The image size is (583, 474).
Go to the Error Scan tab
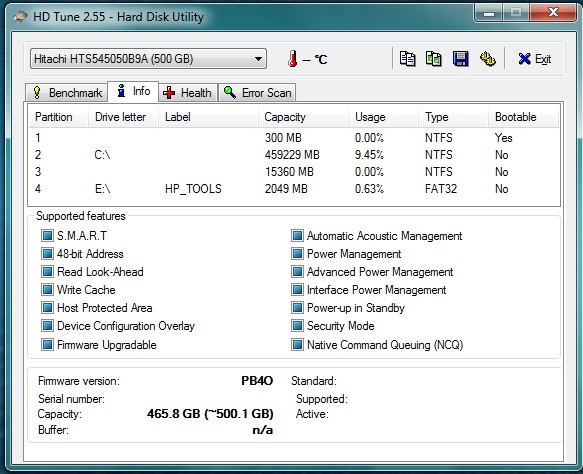(x=258, y=93)
